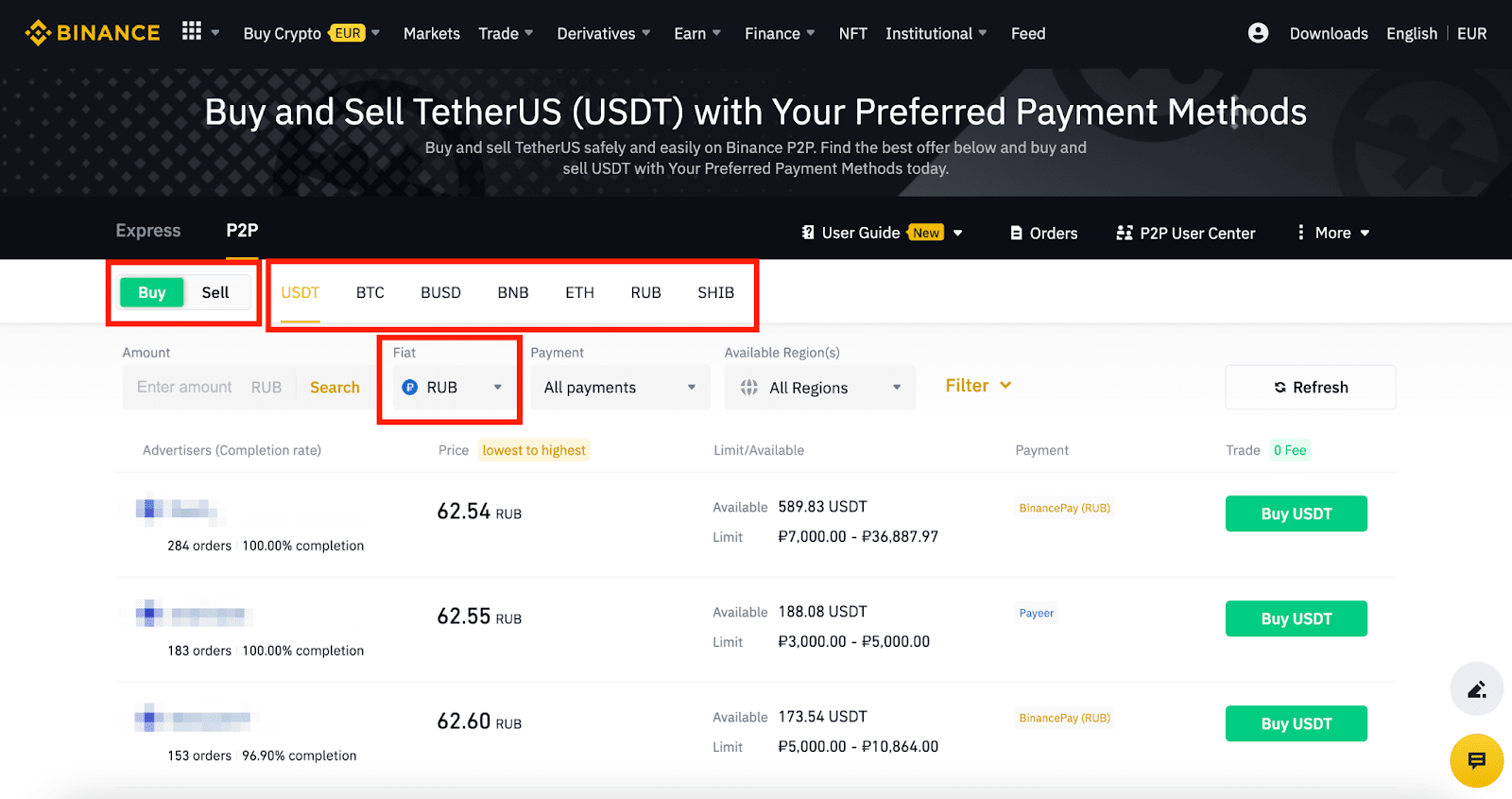
Task: Open advertiser with 284 orders
Action: (x=177, y=511)
